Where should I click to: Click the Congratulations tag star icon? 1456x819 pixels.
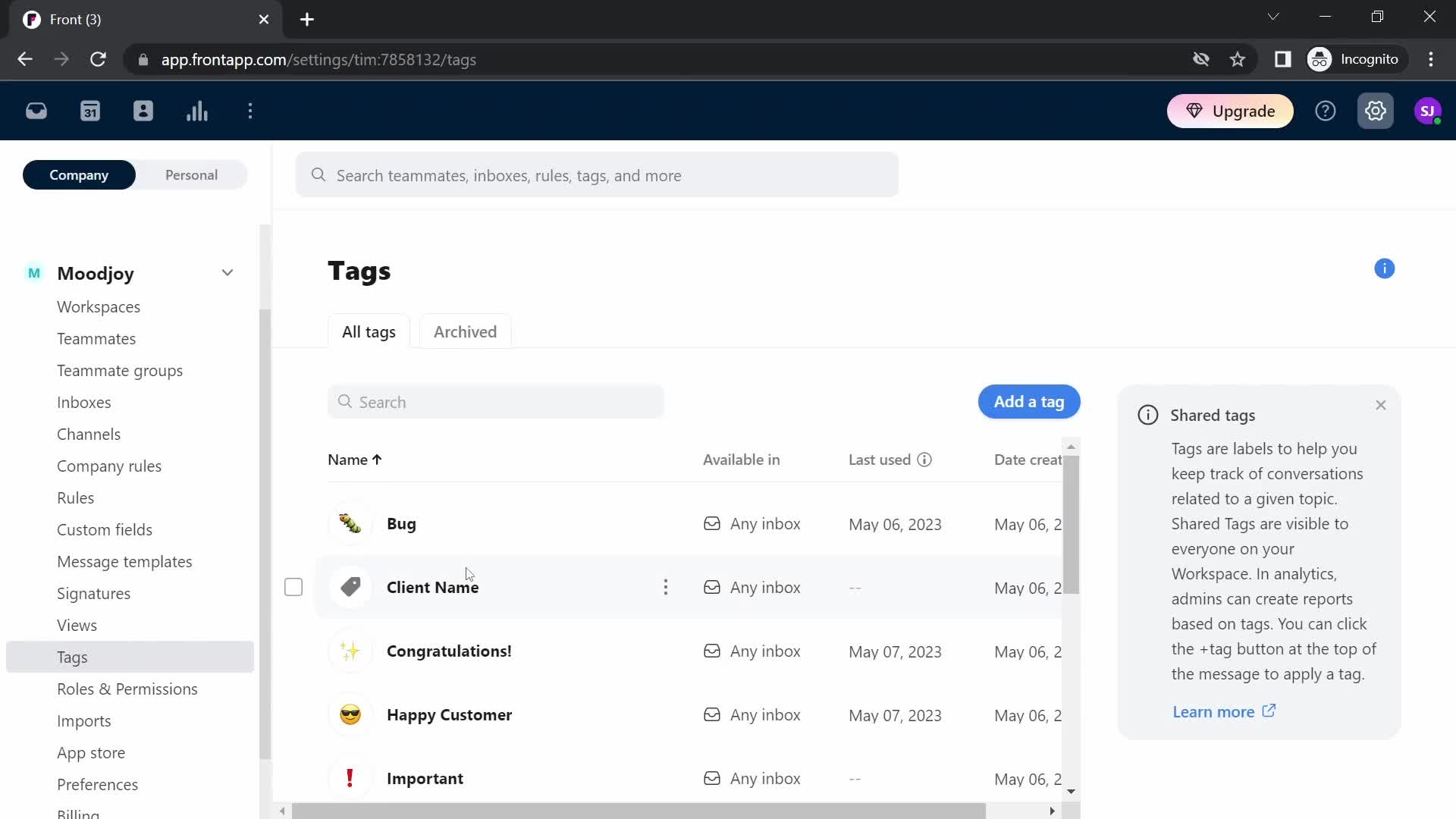coord(351,651)
